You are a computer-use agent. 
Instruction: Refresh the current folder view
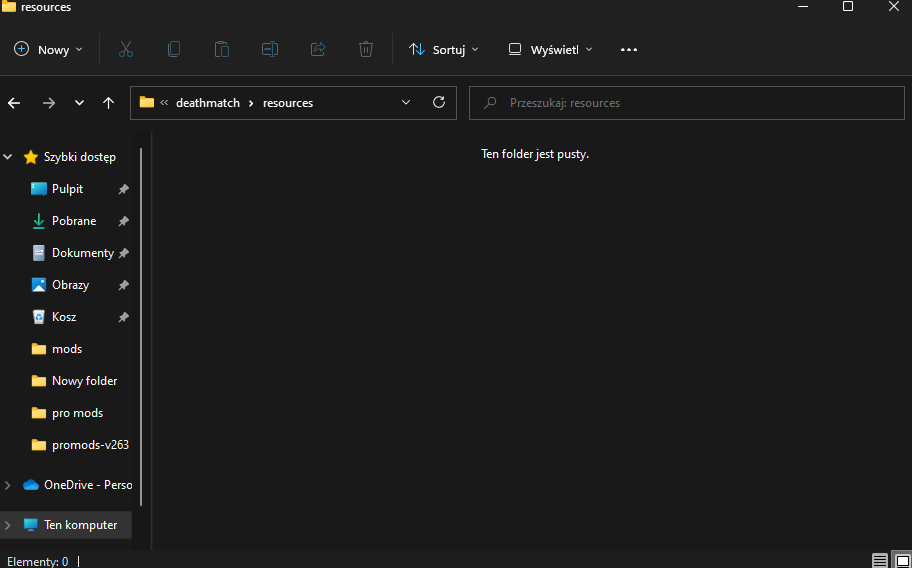click(439, 102)
